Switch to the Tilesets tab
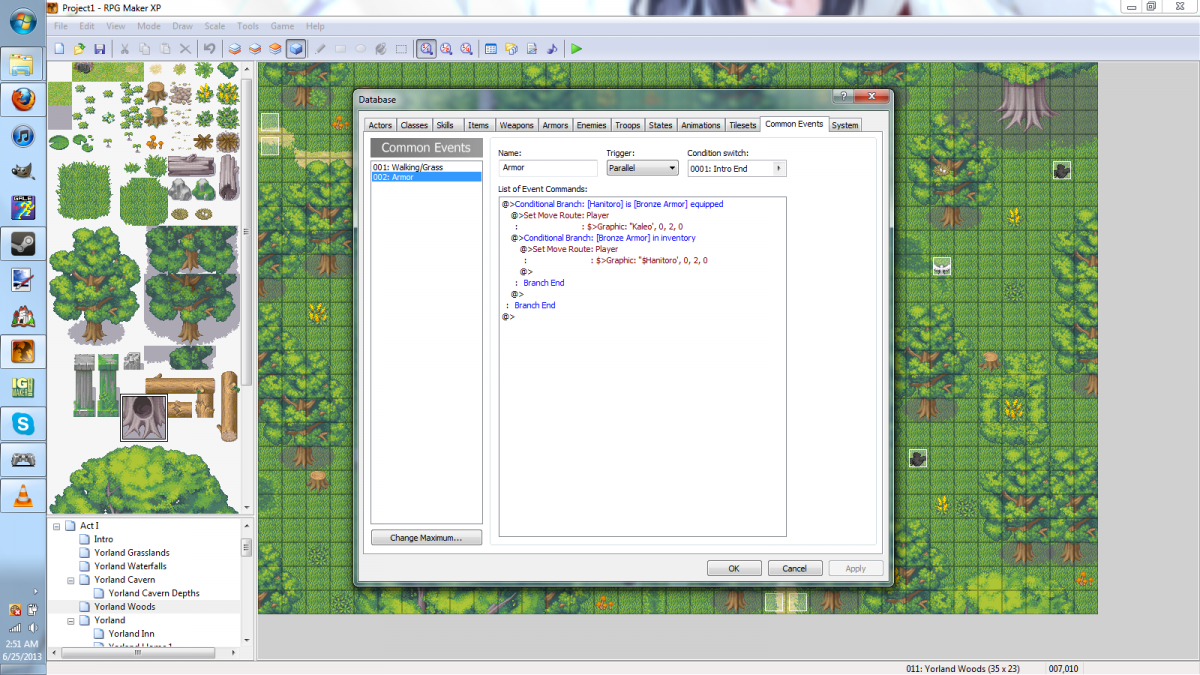This screenshot has width=1200, height=675. (742, 125)
